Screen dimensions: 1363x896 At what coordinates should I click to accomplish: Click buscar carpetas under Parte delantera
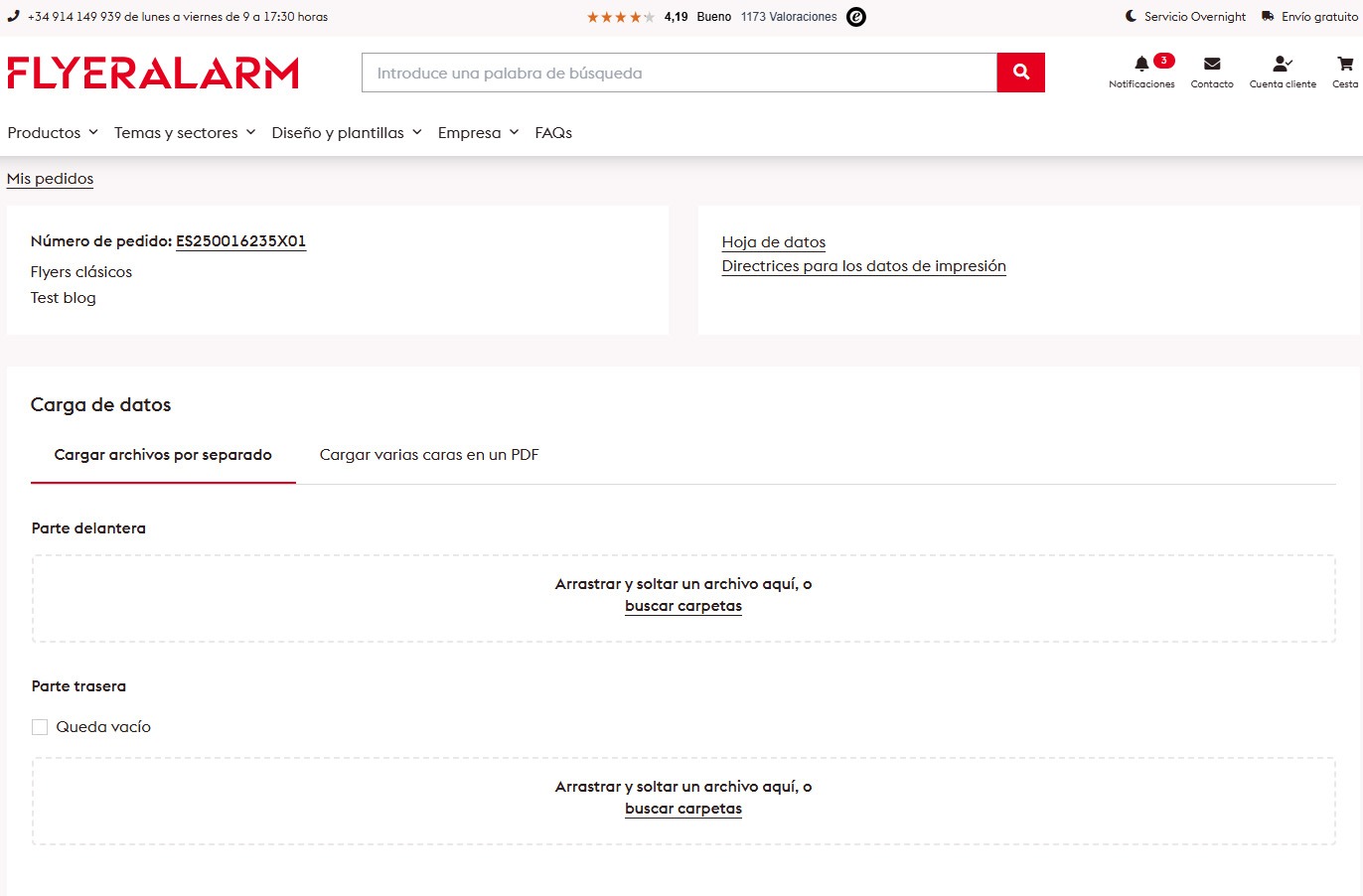coord(683,606)
